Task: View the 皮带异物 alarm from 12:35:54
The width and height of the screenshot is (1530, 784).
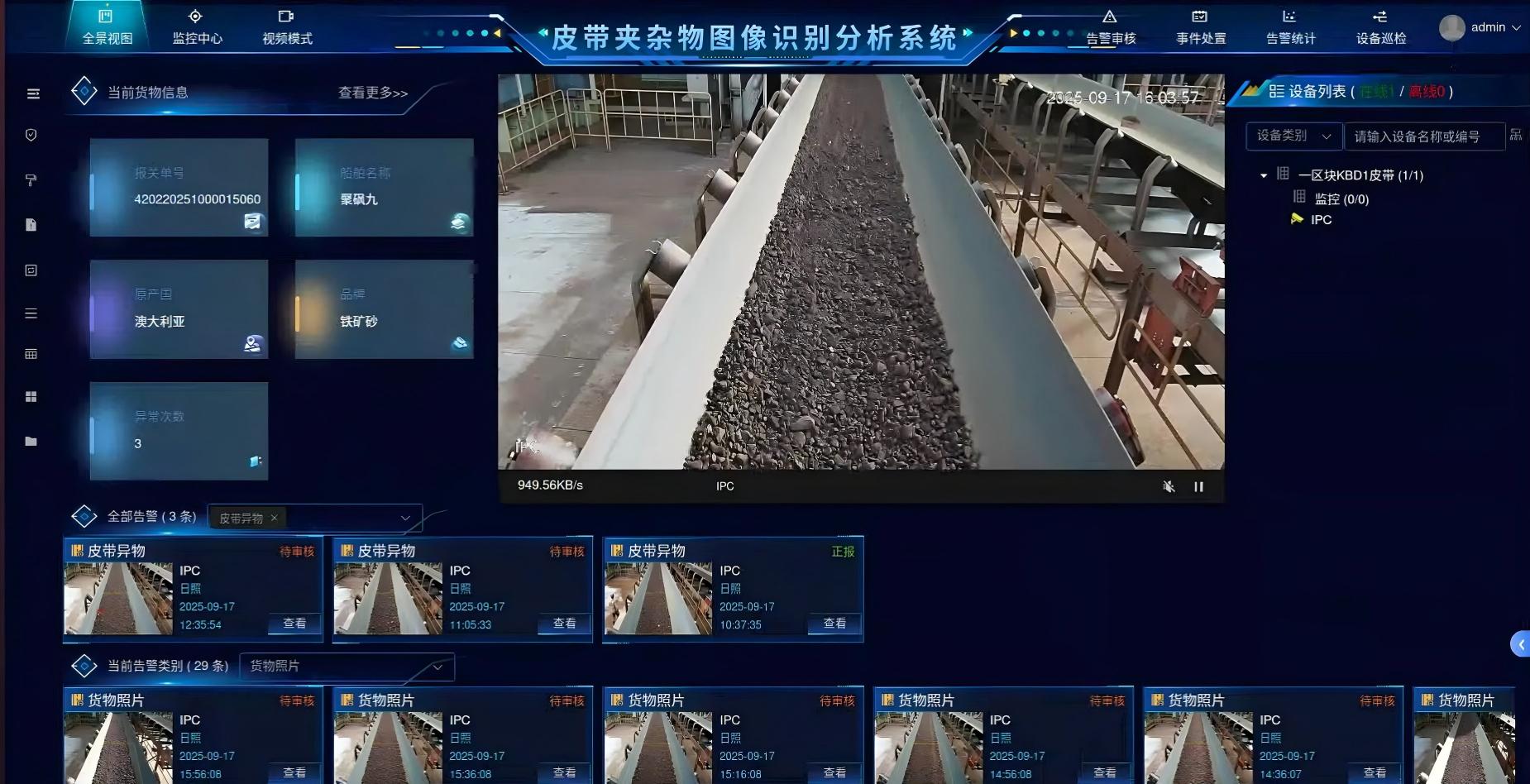Action: coord(294,624)
